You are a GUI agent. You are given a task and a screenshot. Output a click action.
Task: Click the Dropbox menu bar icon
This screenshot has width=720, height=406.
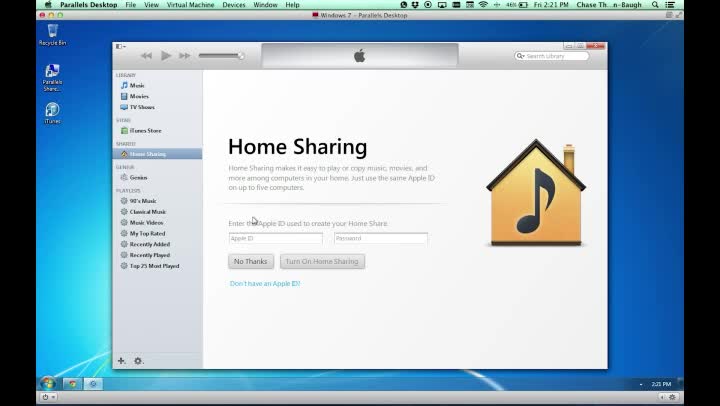pyautogui.click(x=415, y=5)
